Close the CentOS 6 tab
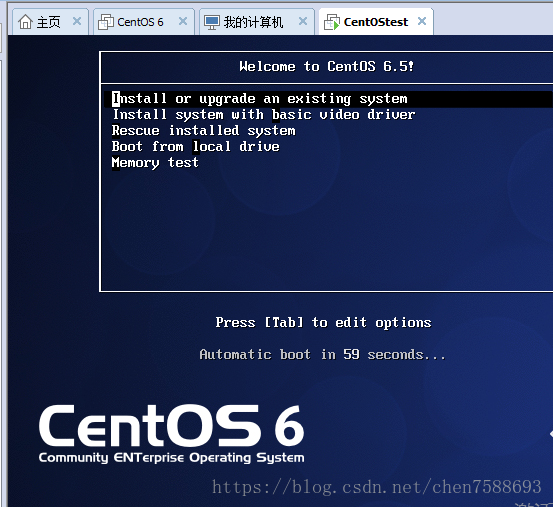The image size is (553, 507). 183,22
